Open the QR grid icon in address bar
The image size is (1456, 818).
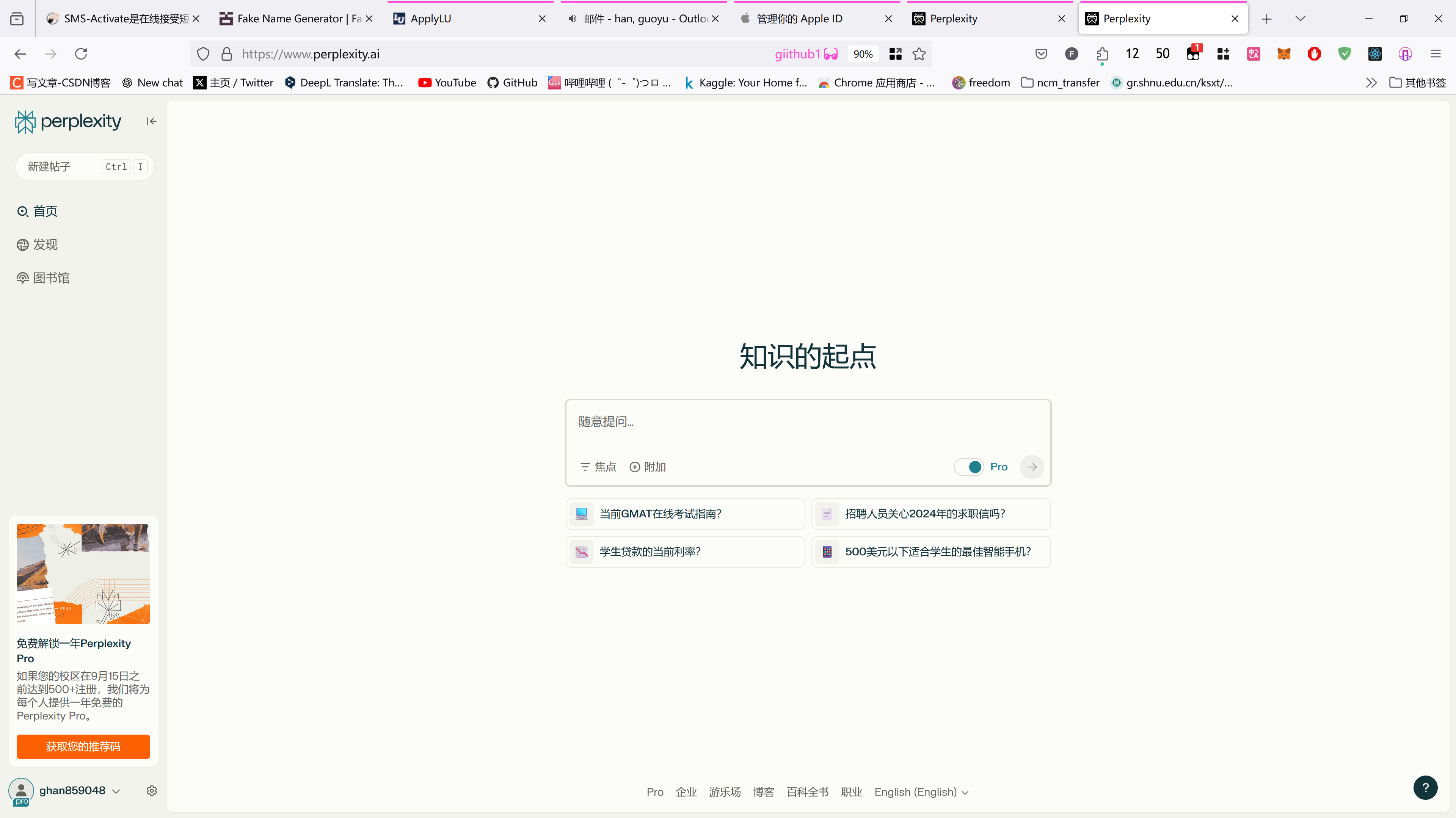[895, 54]
